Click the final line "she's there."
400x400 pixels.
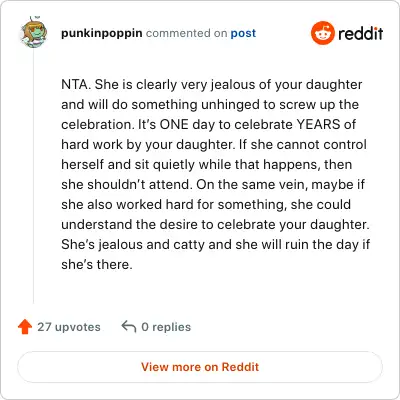click(x=97, y=265)
